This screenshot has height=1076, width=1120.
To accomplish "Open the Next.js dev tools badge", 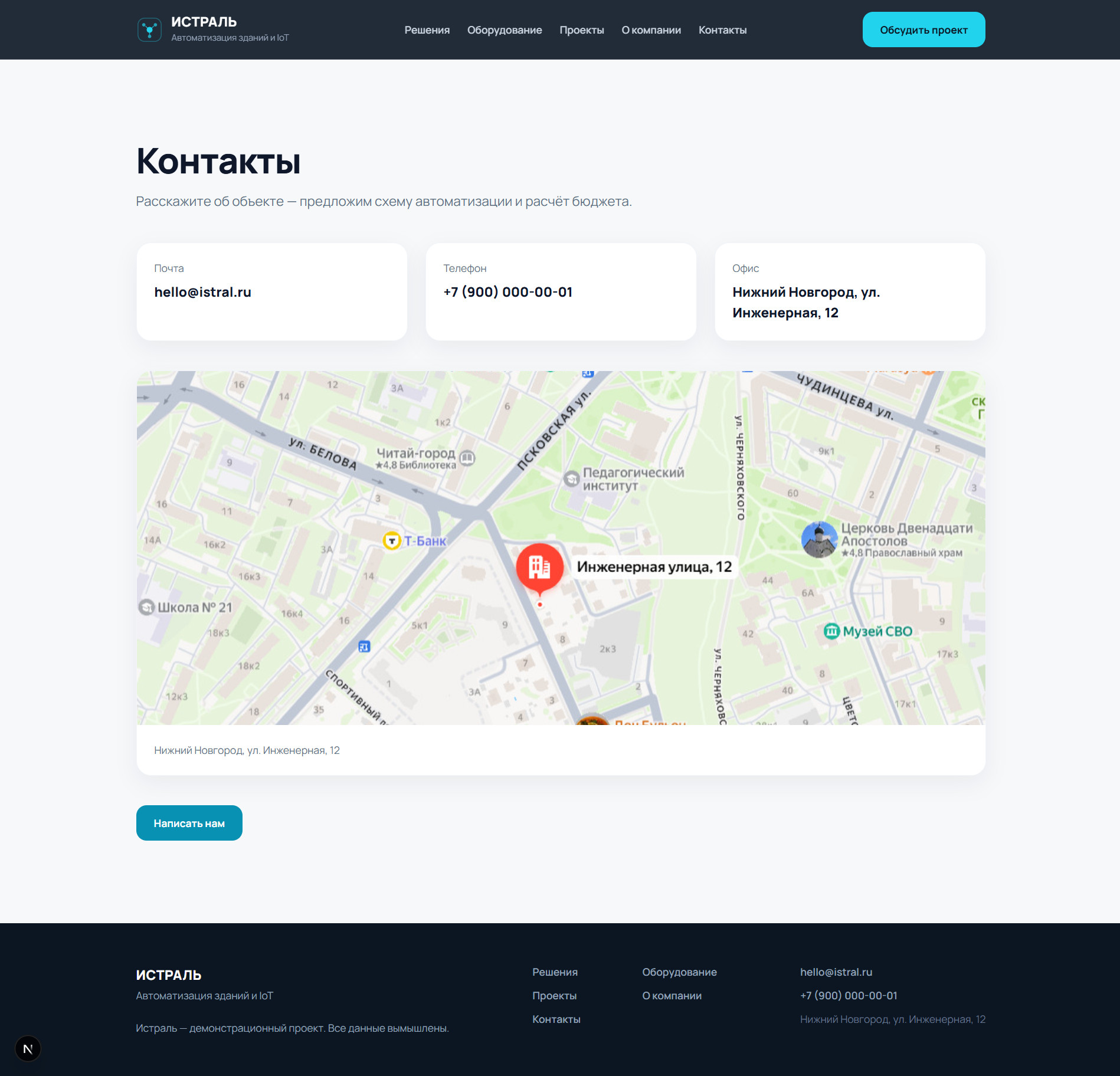I will (x=28, y=1048).
